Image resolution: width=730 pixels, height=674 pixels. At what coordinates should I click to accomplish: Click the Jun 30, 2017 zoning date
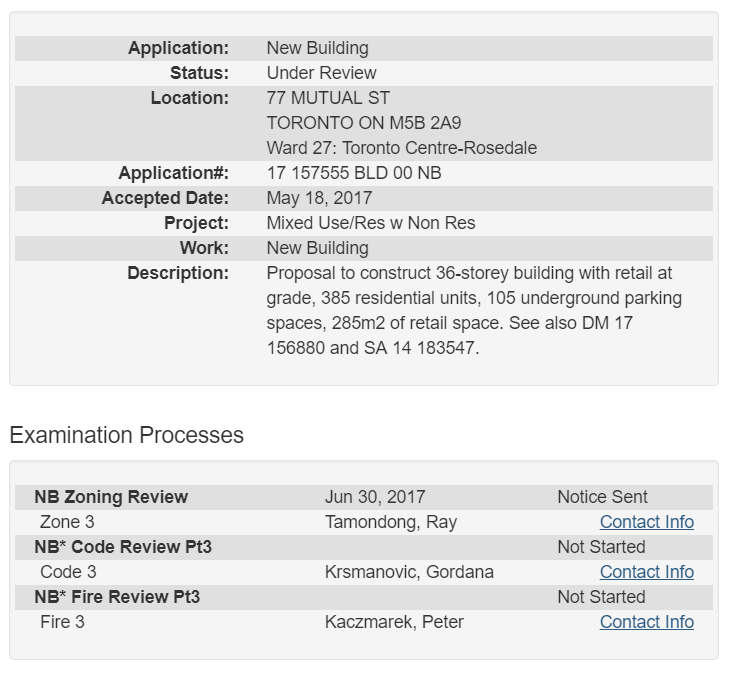[x=375, y=497]
